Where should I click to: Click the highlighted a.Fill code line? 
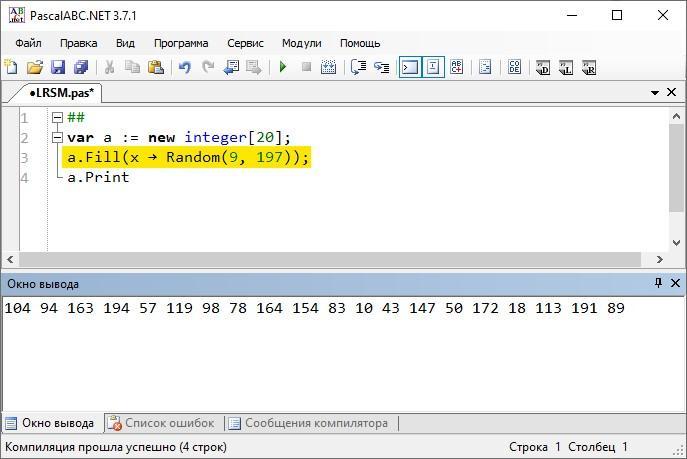pyautogui.click(x=187, y=157)
